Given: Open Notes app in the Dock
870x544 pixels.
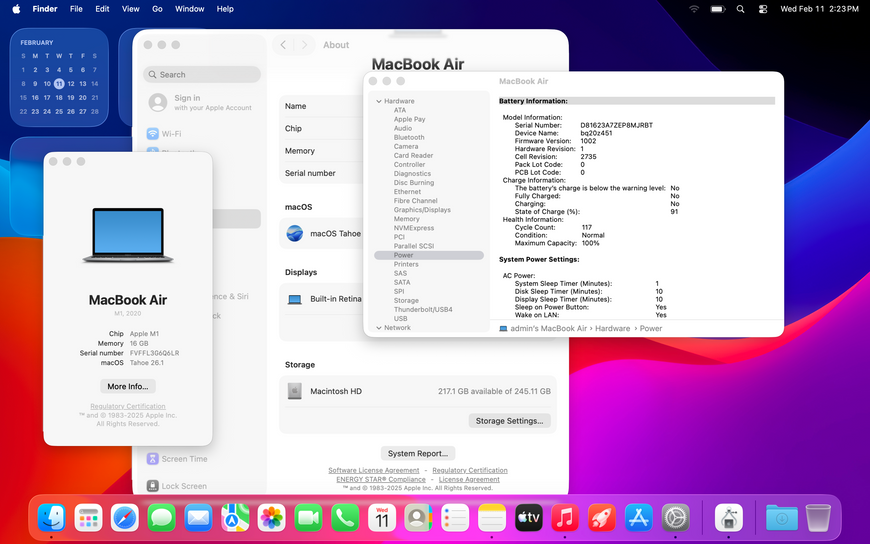Looking at the screenshot, I should pyautogui.click(x=492, y=518).
